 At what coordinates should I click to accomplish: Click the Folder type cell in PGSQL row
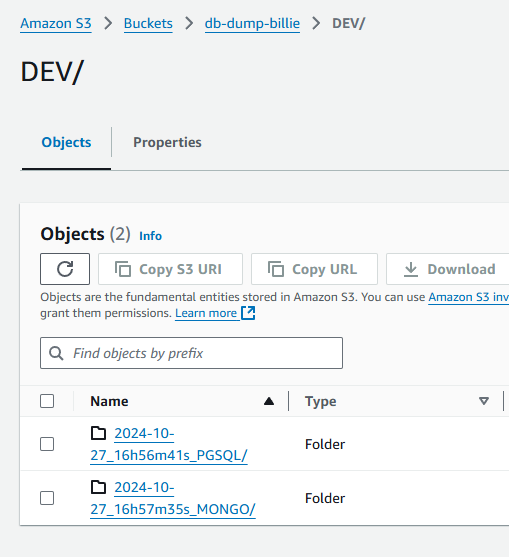pyautogui.click(x=325, y=444)
